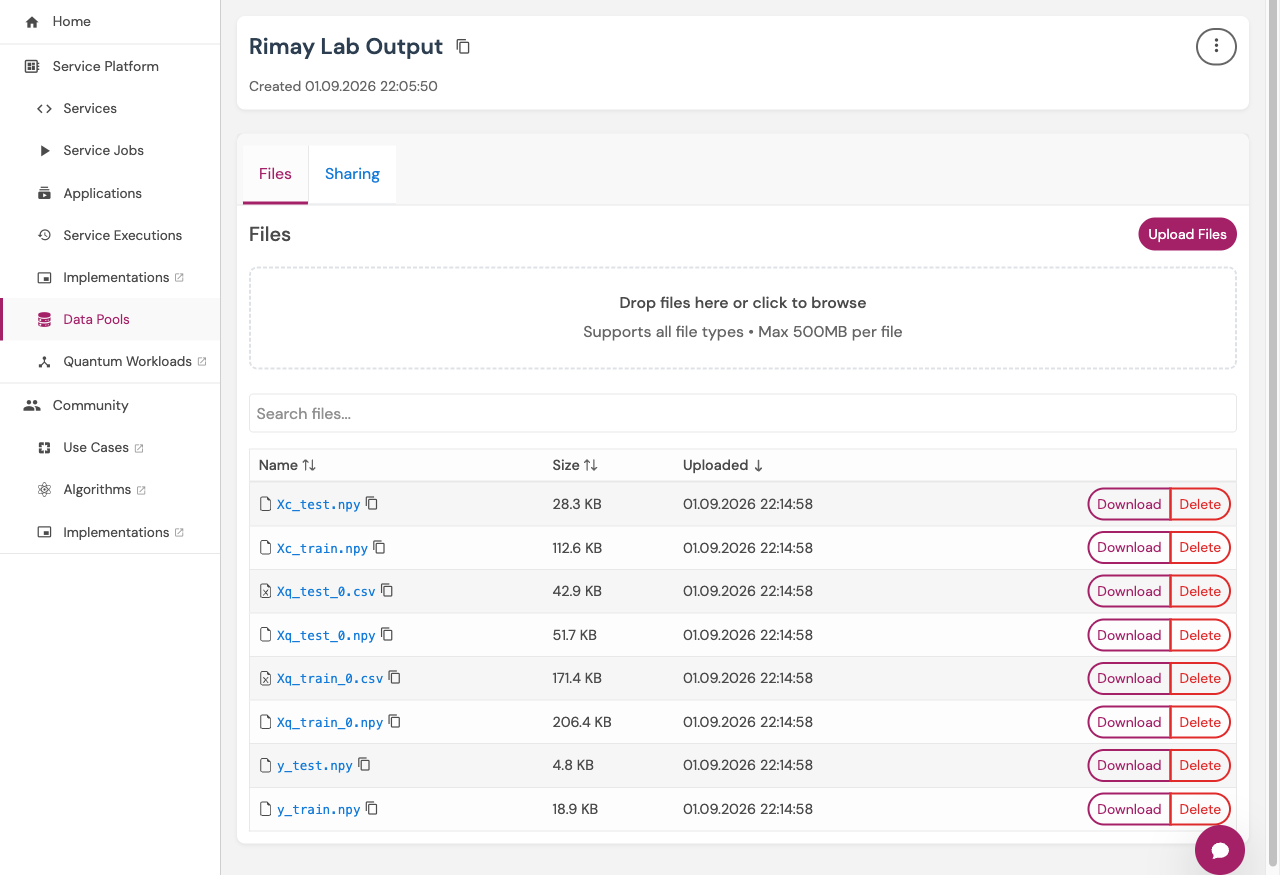
Task: Switch to the Files tab
Action: [275, 174]
